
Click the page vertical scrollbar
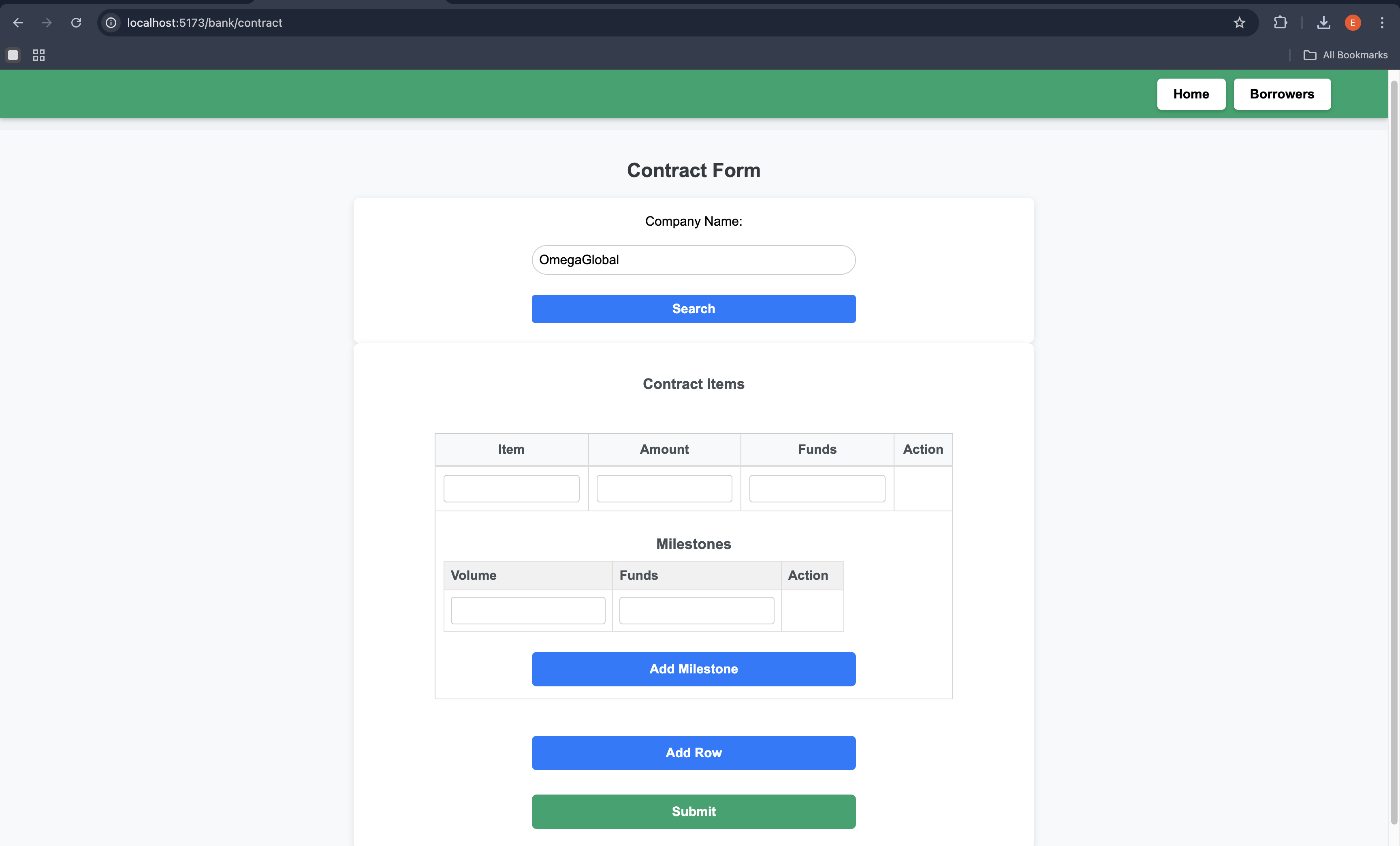tap(1393, 455)
